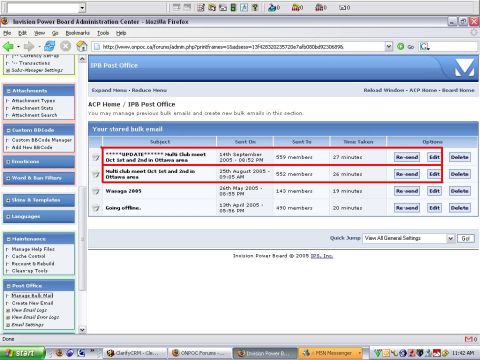Open View Email Error Logs in sidebar

35,317
